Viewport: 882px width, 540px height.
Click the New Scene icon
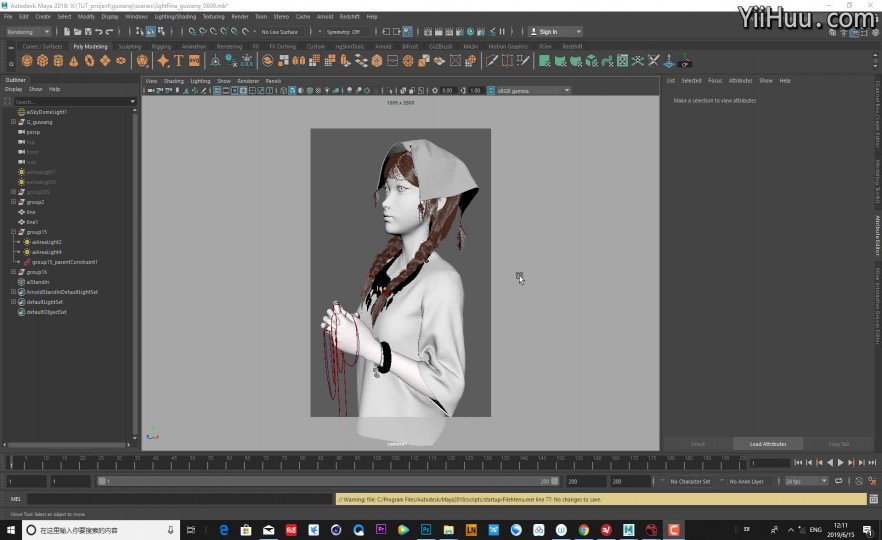[67, 32]
